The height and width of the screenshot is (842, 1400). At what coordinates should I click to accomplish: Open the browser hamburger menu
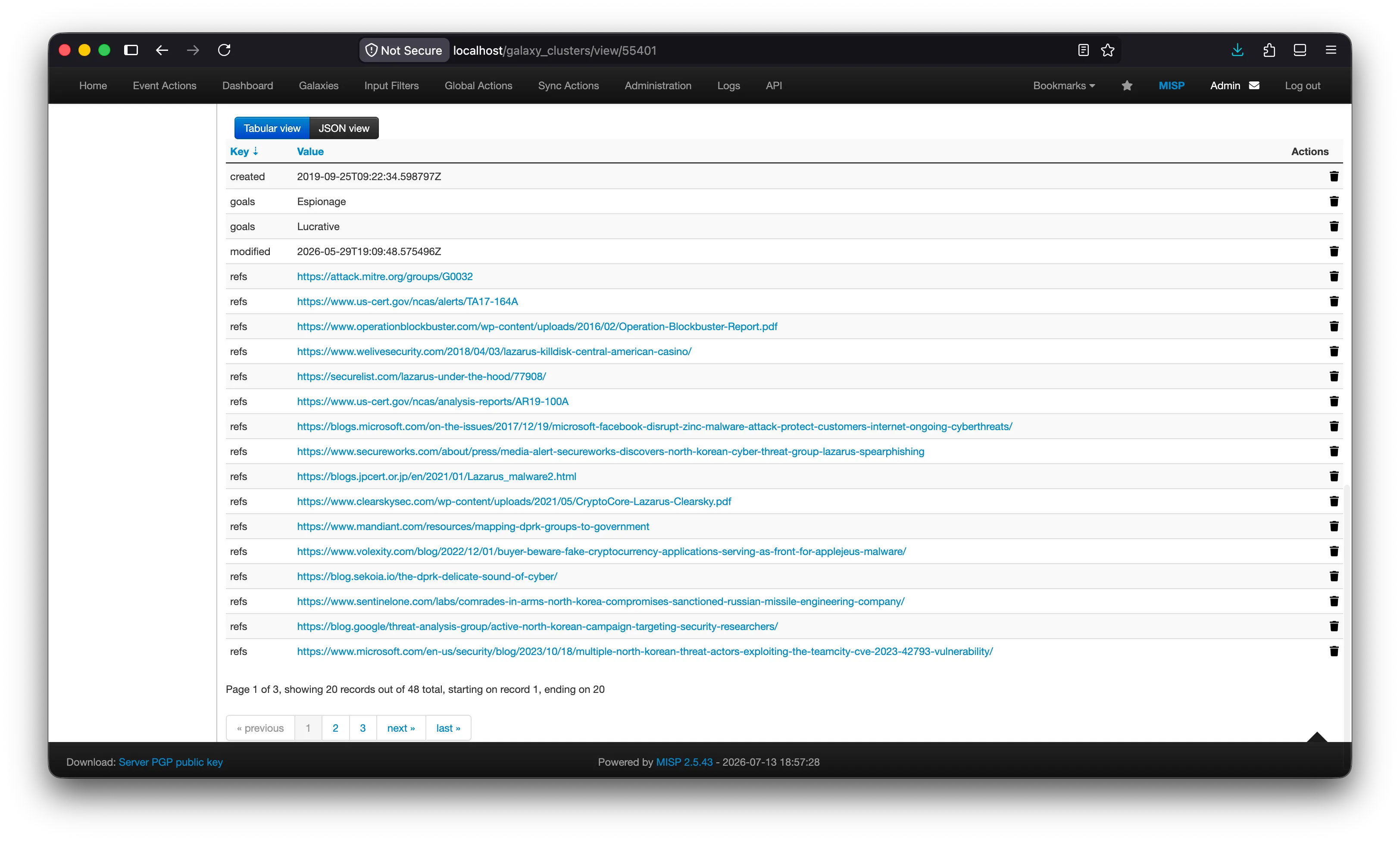tap(1331, 50)
